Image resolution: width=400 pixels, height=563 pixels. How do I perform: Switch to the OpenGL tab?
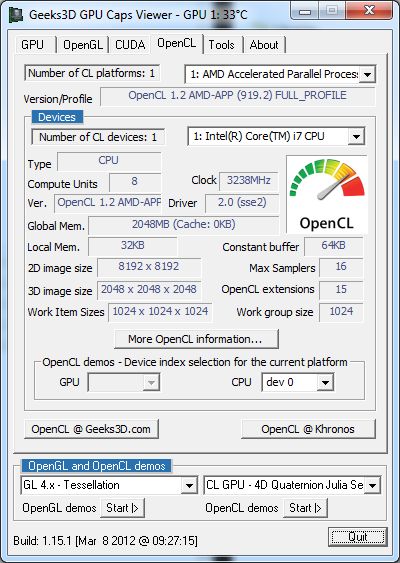(83, 45)
